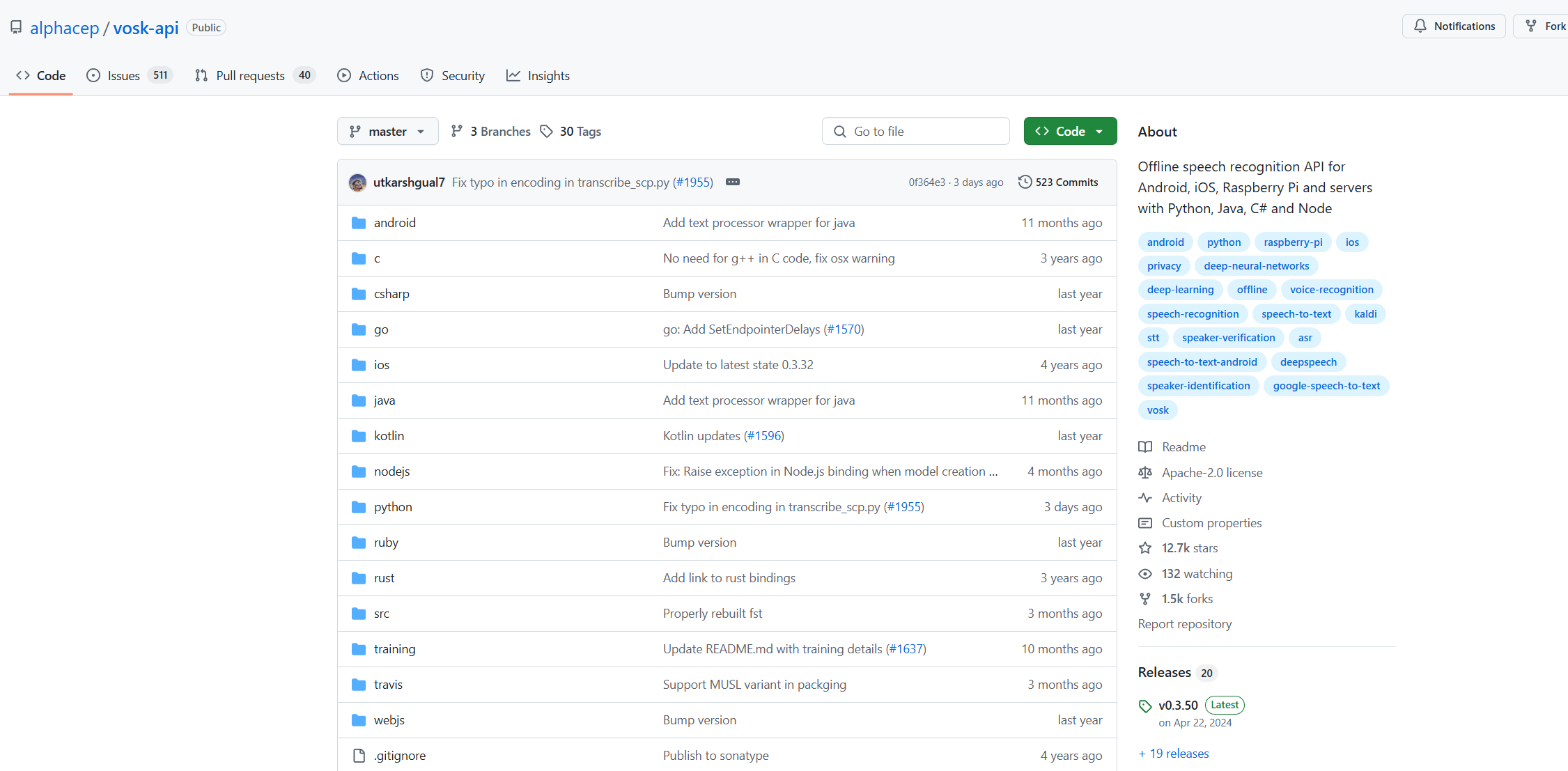Click the vosk topic tag
Image resolution: width=1568 pixels, height=771 pixels.
[1158, 410]
